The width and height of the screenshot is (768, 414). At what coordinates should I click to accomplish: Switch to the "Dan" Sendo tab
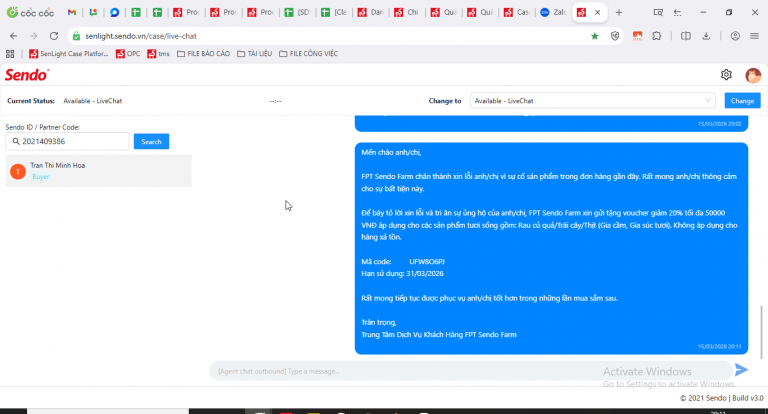[370, 12]
